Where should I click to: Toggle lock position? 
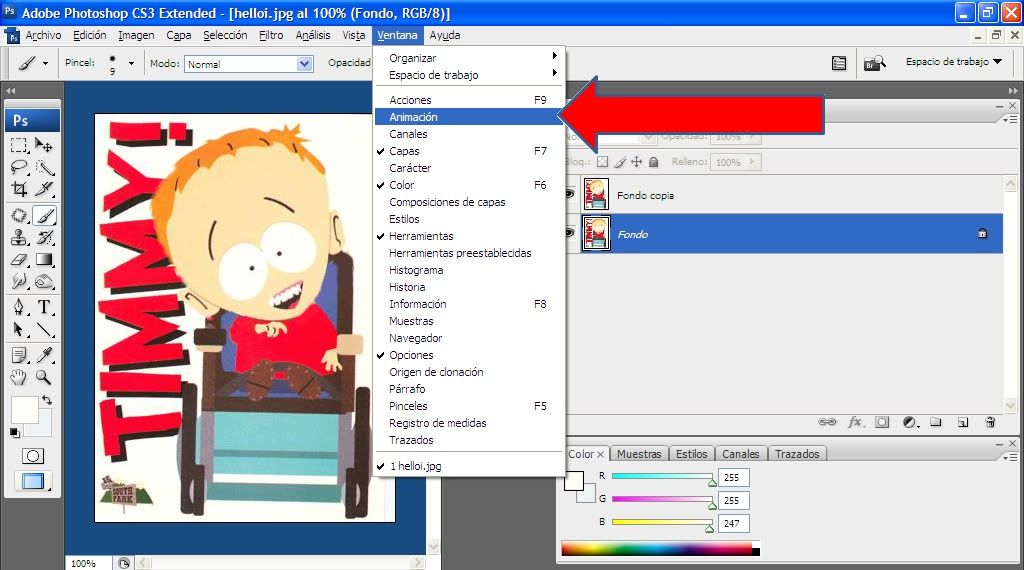tap(636, 161)
